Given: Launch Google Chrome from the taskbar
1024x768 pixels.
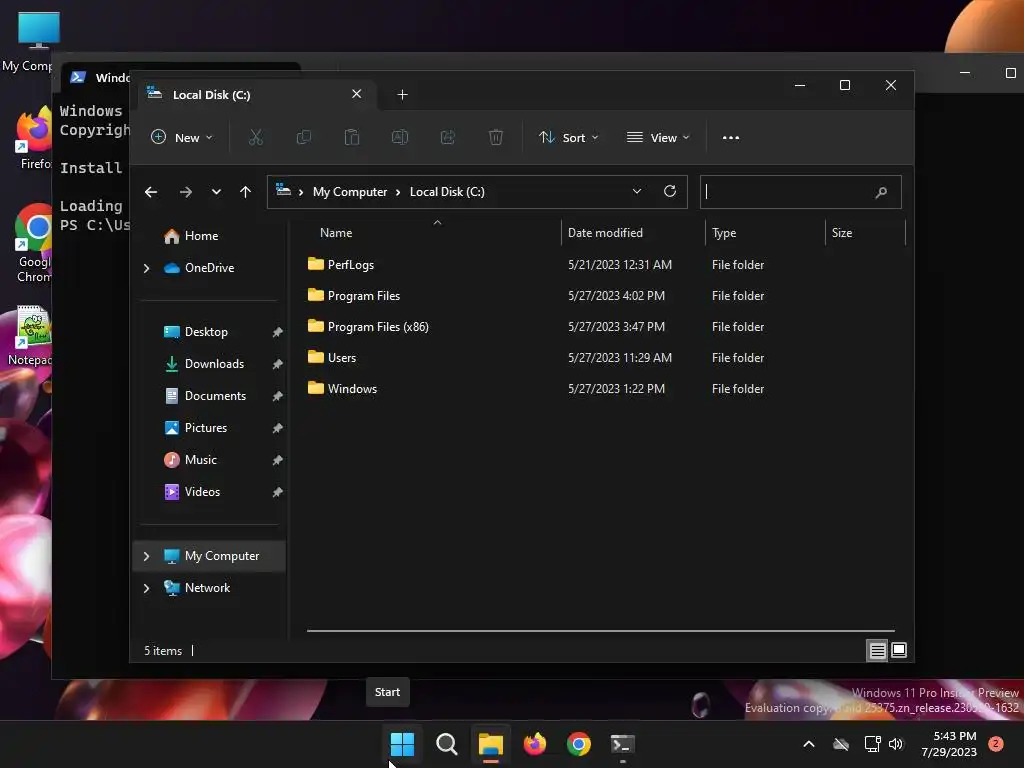Looking at the screenshot, I should pyautogui.click(x=579, y=744).
